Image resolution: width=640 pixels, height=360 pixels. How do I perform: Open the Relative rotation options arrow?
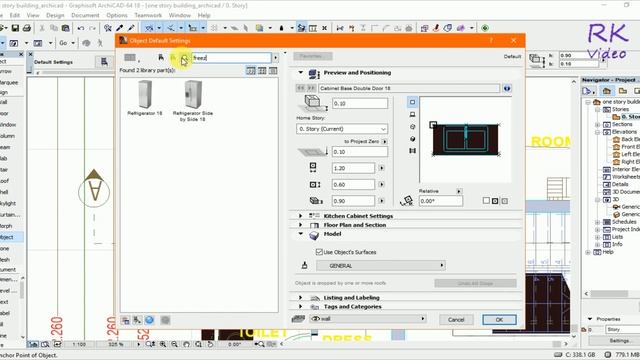point(459,191)
